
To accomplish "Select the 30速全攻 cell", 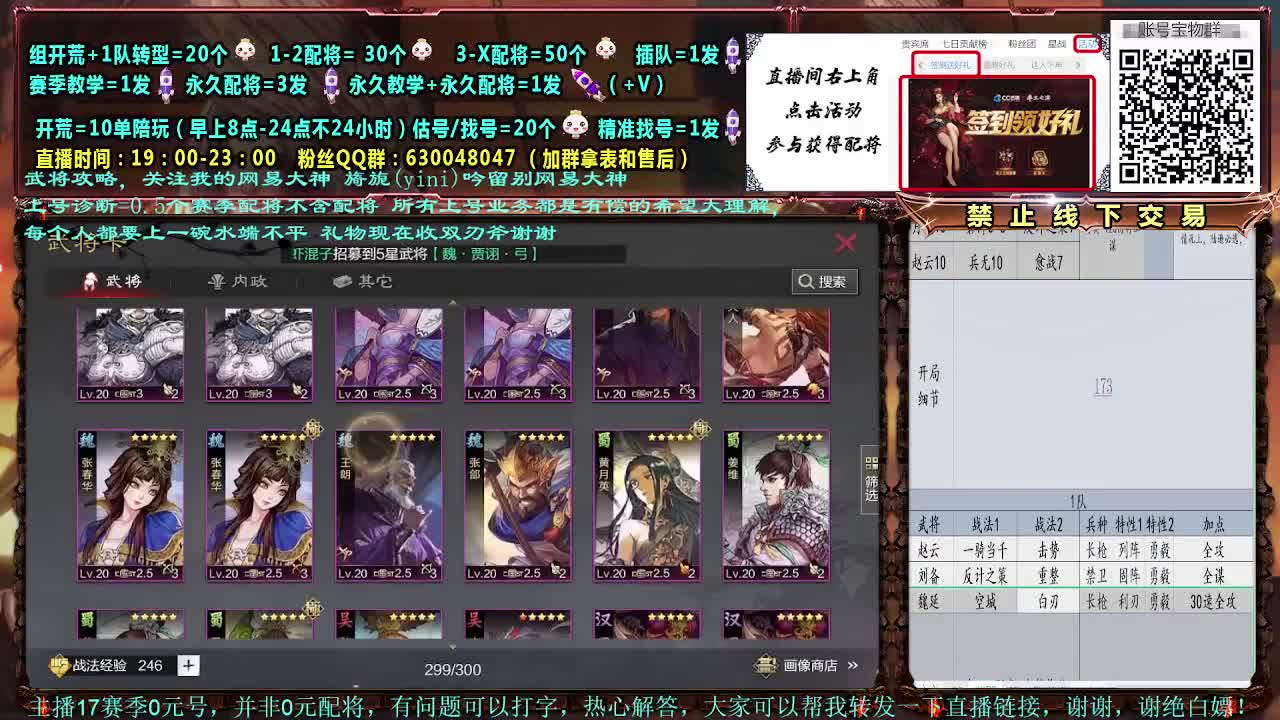I will pyautogui.click(x=1213, y=601).
